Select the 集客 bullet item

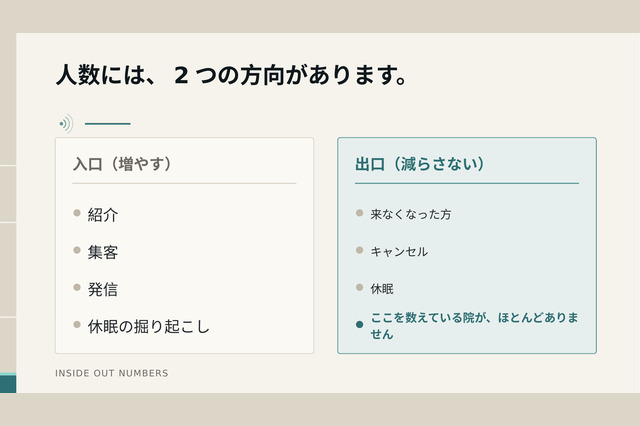pyautogui.click(x=103, y=252)
